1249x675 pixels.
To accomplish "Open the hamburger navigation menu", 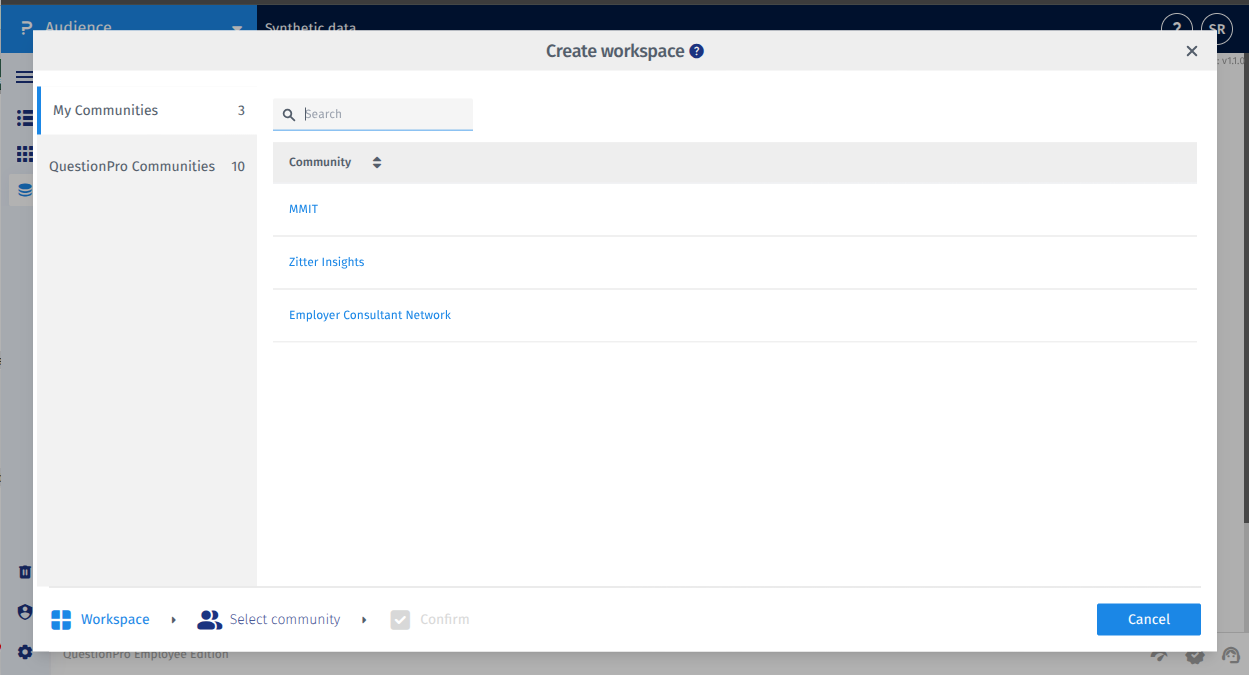I will point(25,76).
